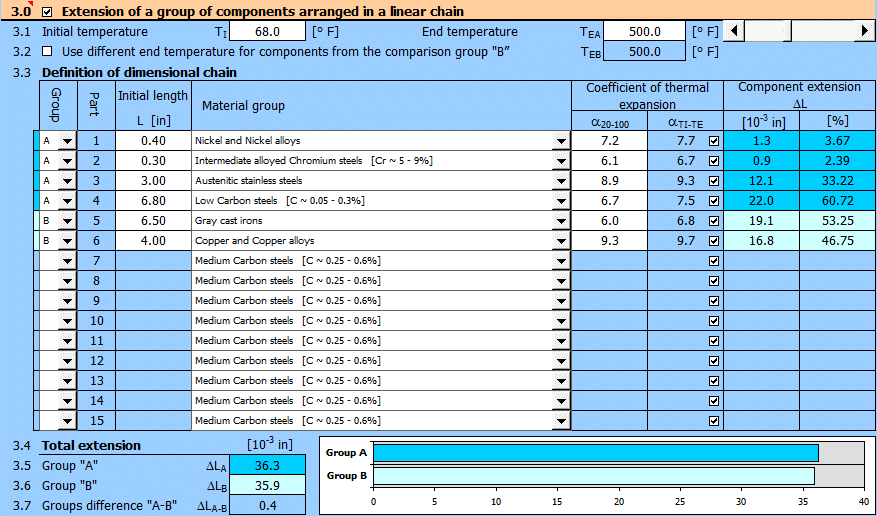Expand the Gray cast irons material dropdown
This screenshot has width=877, height=516.
tap(561, 221)
